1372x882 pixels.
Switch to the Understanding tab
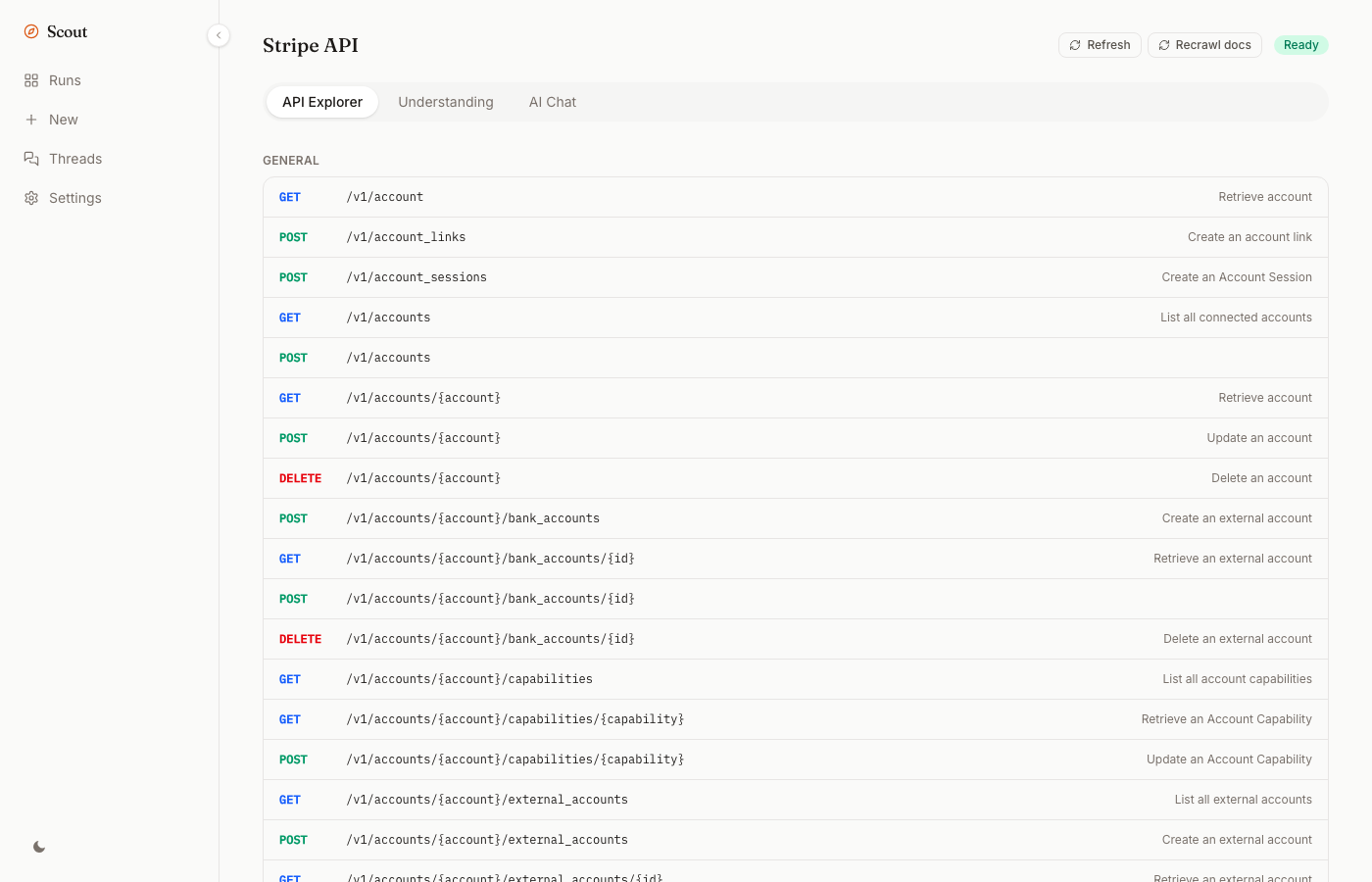(446, 102)
